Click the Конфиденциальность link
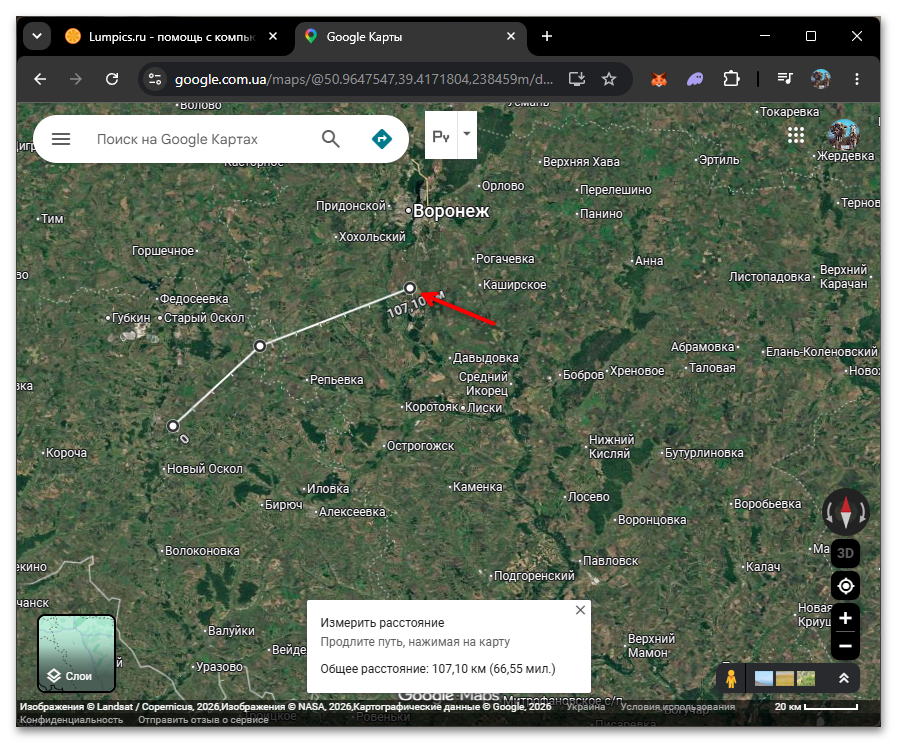Image resolution: width=897 pixels, height=743 pixels. 72,720
